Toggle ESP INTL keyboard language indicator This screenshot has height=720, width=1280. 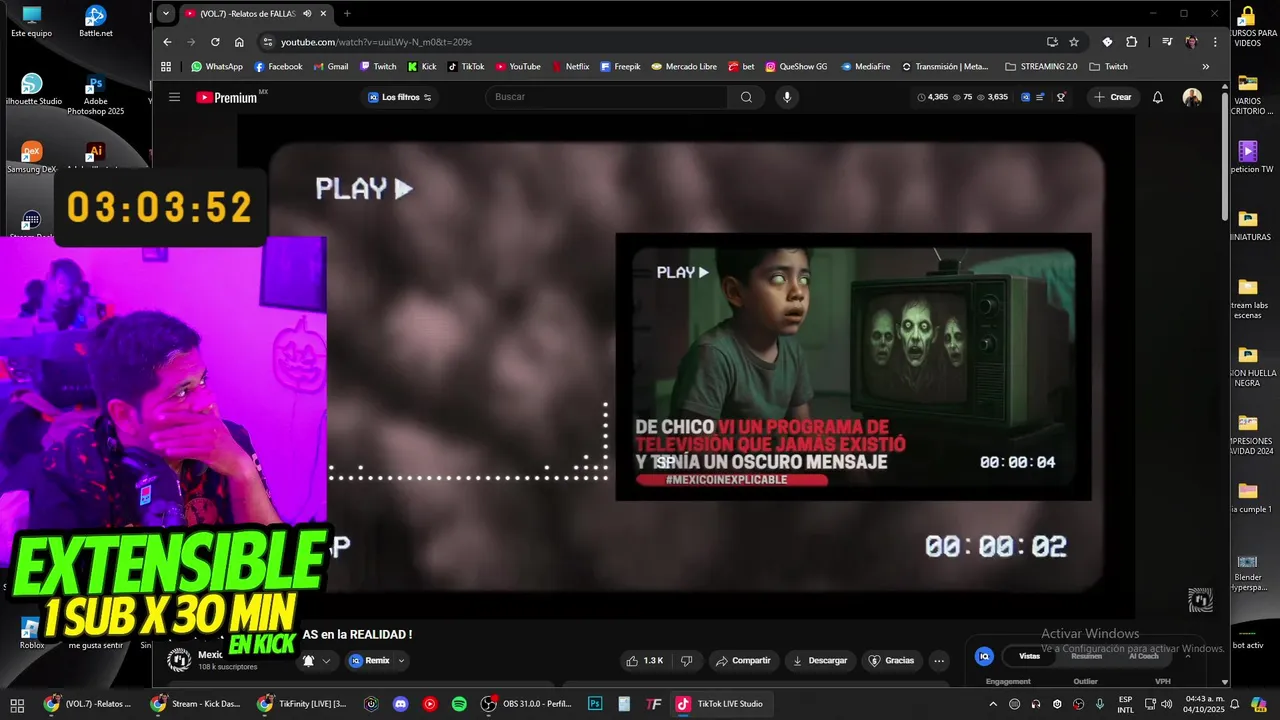pyautogui.click(x=1126, y=704)
